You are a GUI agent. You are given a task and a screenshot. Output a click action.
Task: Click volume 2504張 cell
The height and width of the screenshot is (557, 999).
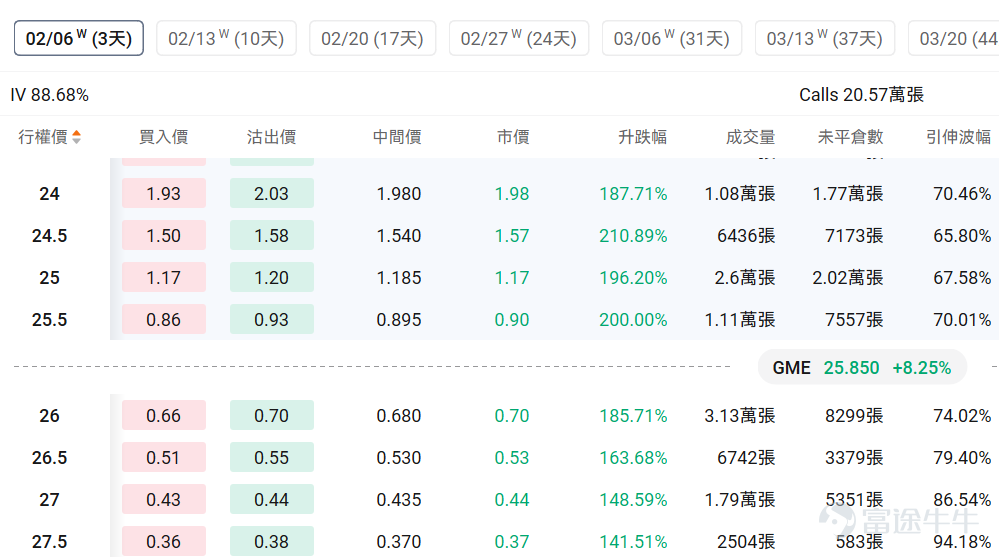(746, 542)
